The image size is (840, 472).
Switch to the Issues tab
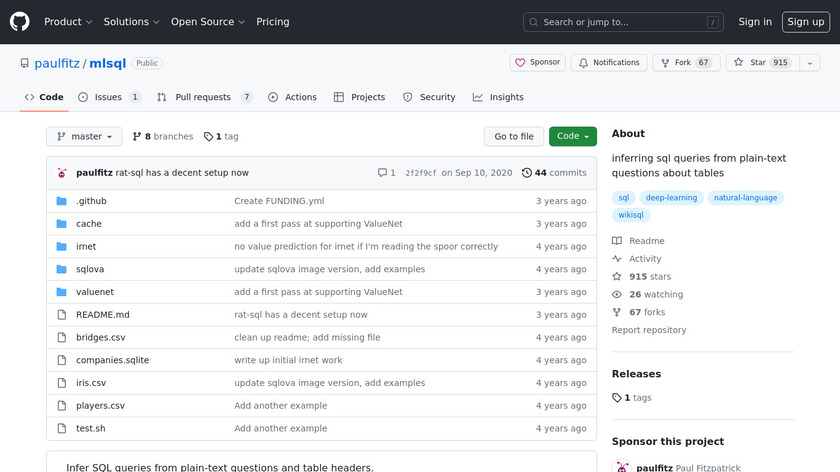point(109,97)
